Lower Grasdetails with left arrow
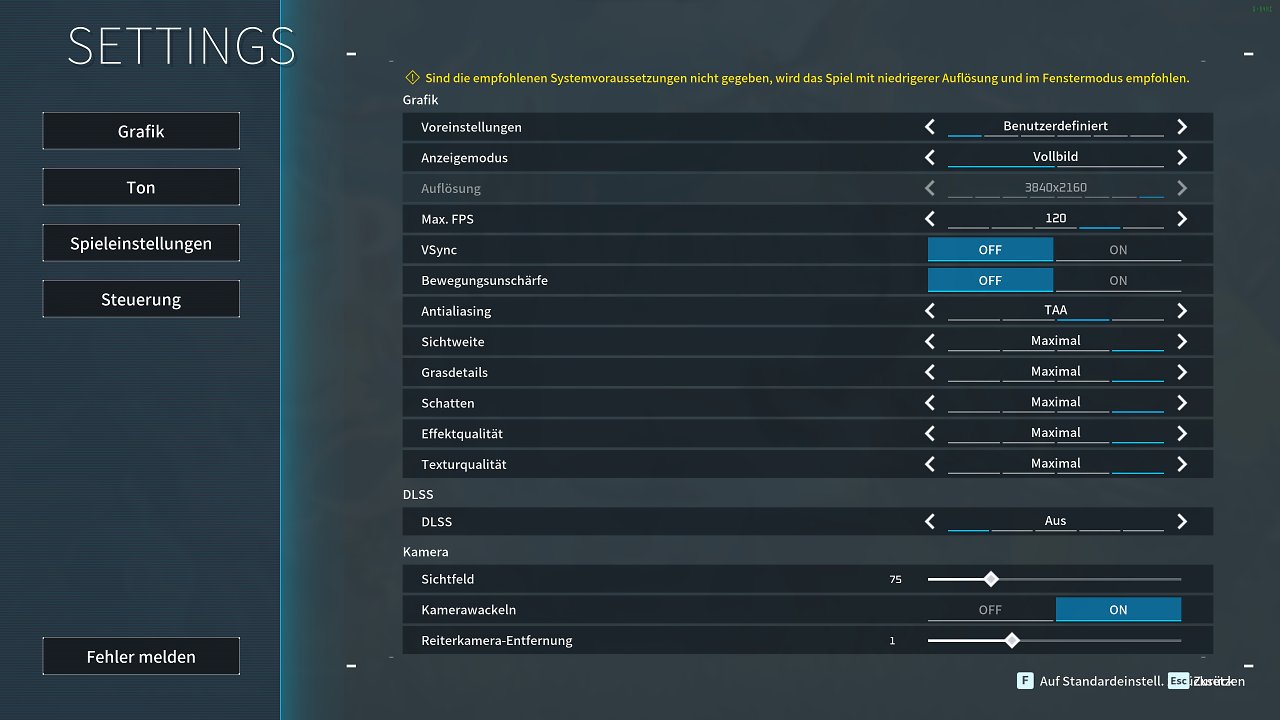The width and height of the screenshot is (1280, 720). click(x=930, y=372)
